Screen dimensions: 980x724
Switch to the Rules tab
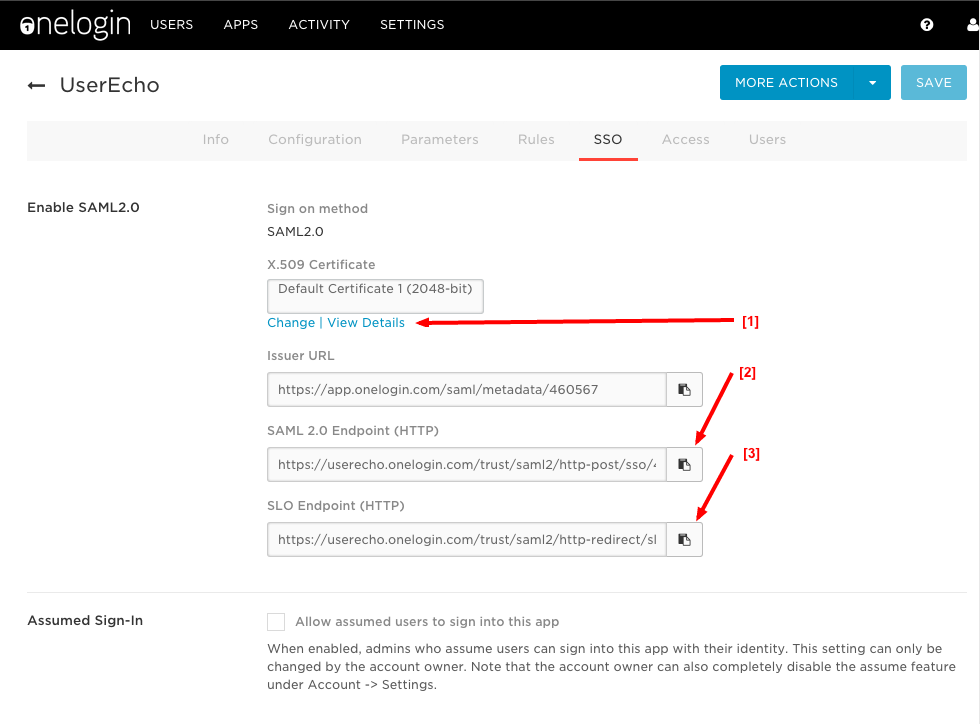point(536,139)
